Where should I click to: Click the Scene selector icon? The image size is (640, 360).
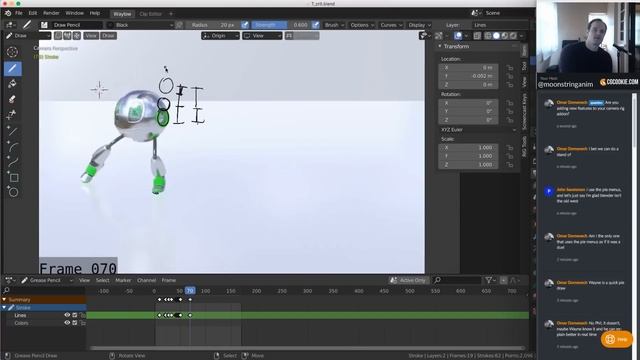(475, 13)
